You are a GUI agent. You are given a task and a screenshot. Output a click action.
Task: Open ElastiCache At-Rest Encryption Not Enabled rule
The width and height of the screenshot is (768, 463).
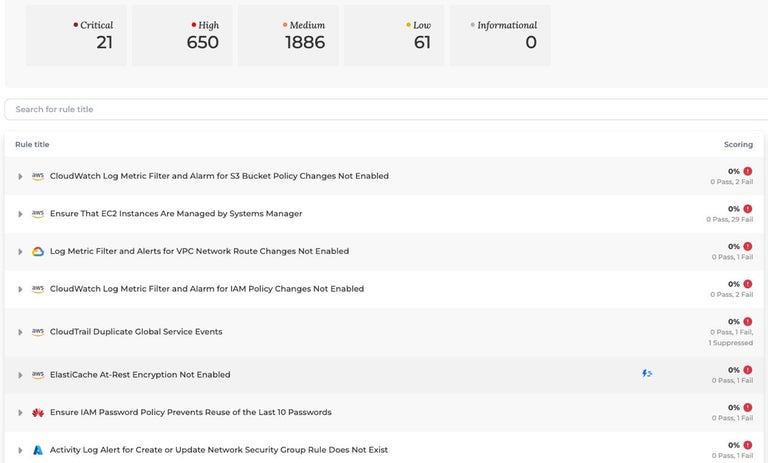pyautogui.click(x=140, y=375)
